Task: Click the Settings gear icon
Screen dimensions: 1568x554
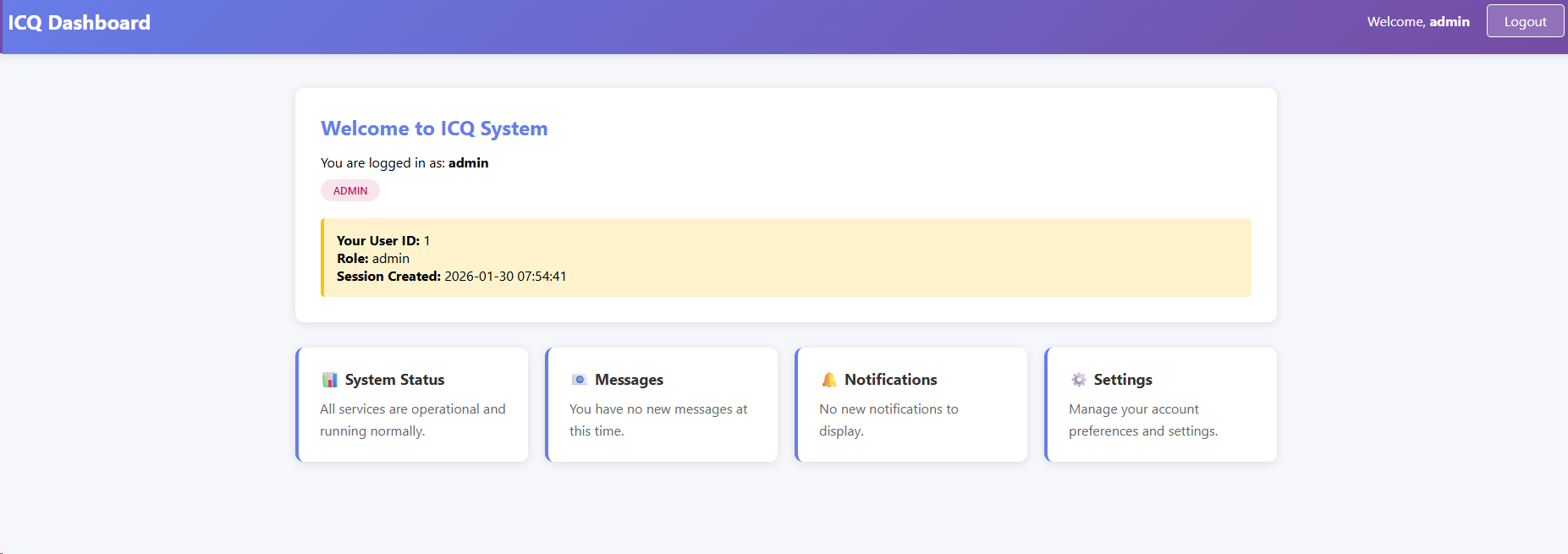Action: [1078, 380]
